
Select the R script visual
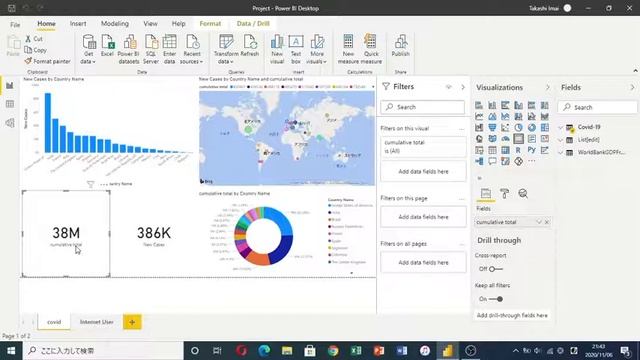point(518,150)
